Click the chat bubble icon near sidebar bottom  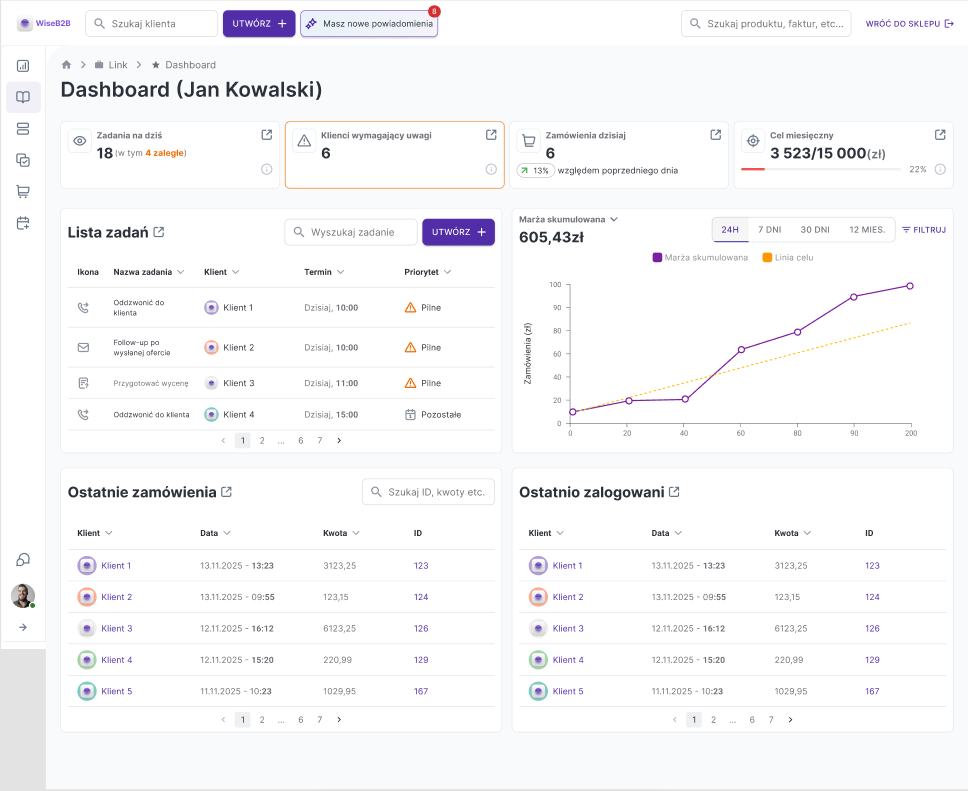point(22,559)
